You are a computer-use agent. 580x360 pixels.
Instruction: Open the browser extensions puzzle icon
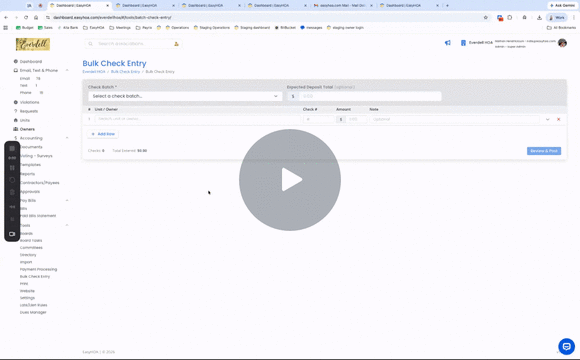pos(510,17)
